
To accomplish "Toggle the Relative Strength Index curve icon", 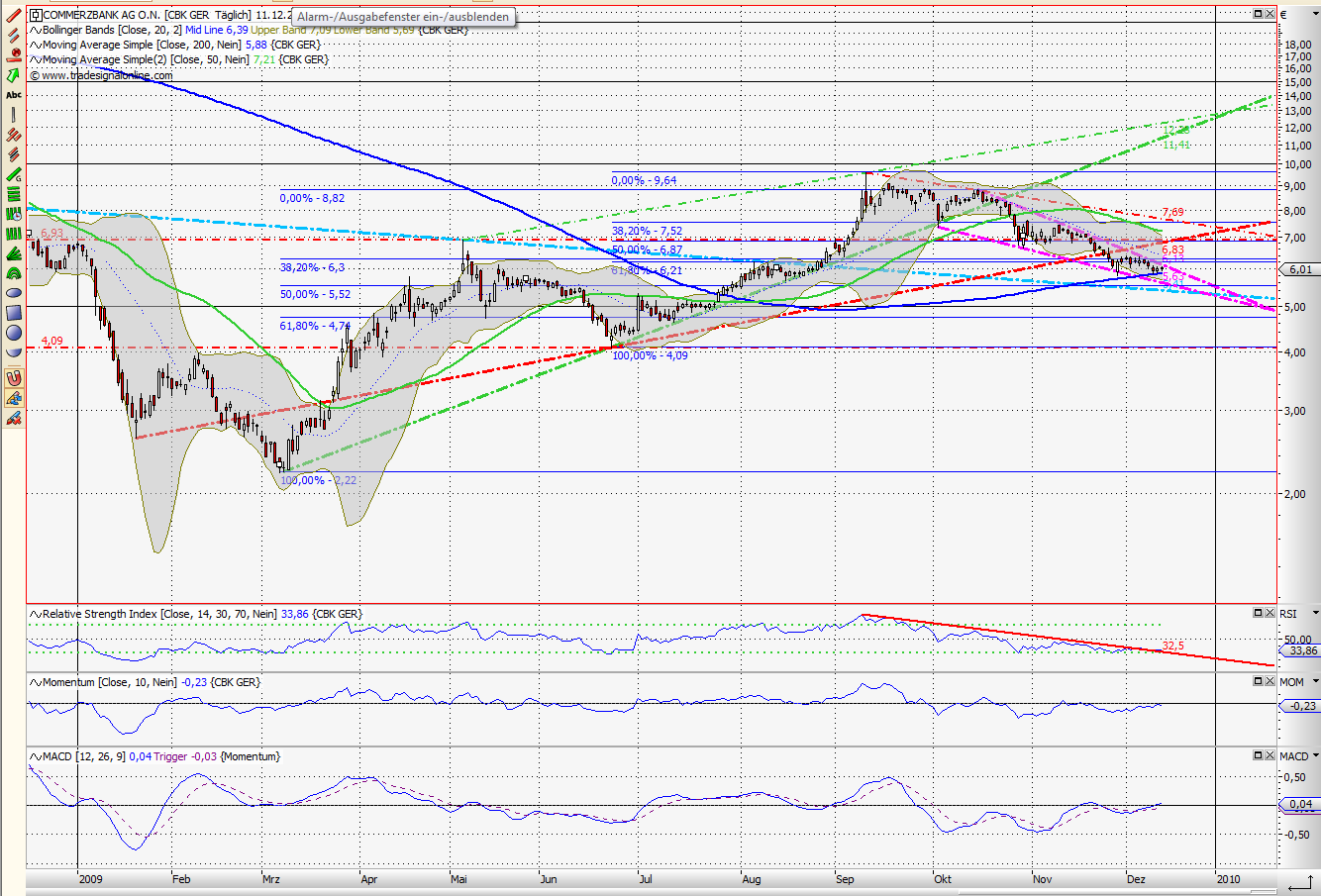I will [33, 614].
